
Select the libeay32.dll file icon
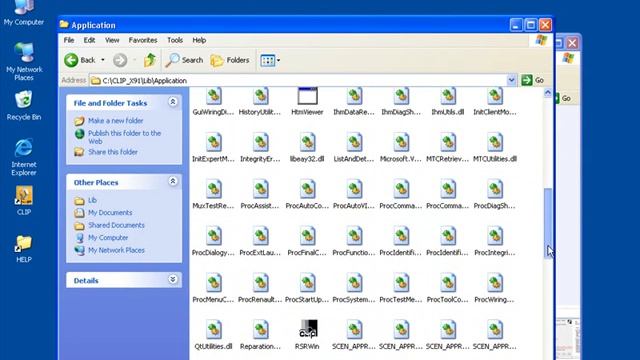click(307, 142)
